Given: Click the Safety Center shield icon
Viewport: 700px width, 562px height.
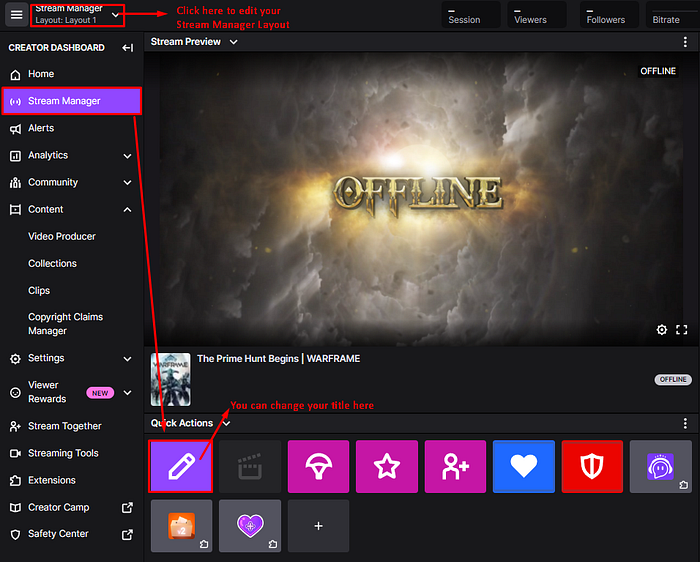Looking at the screenshot, I should 15,535.
